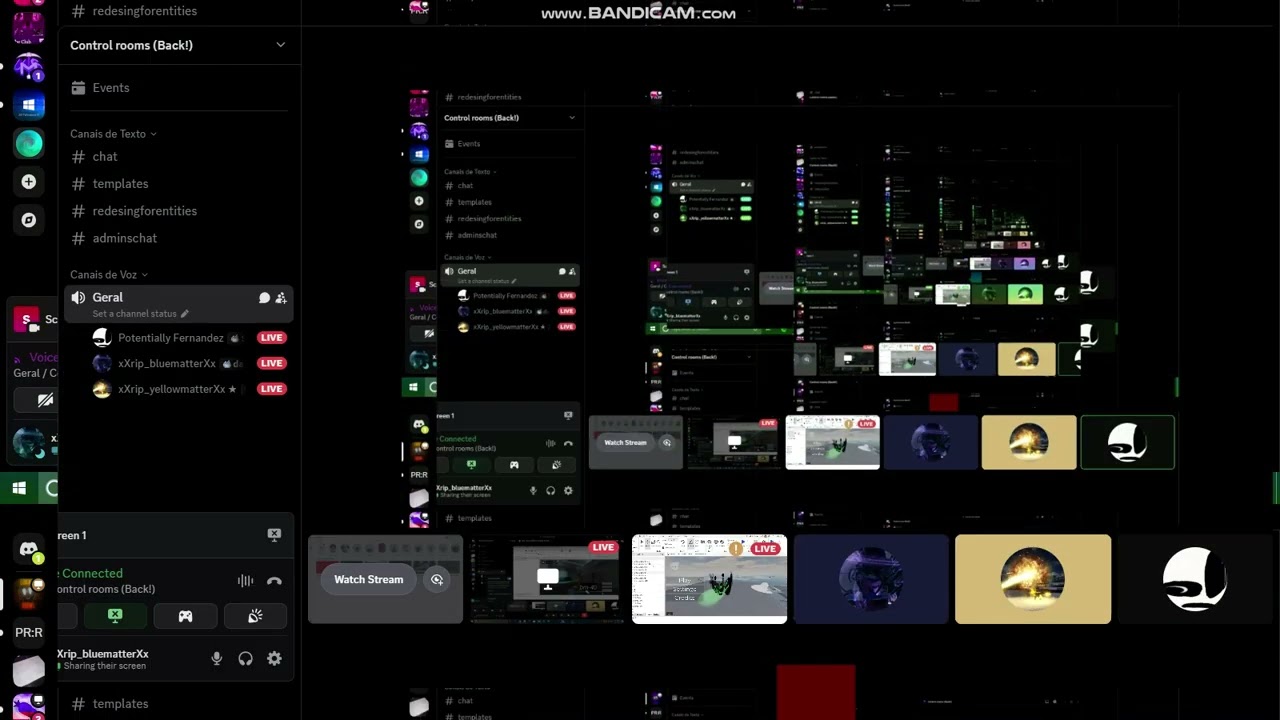Toggle noise suppression waveform icon

(x=245, y=581)
